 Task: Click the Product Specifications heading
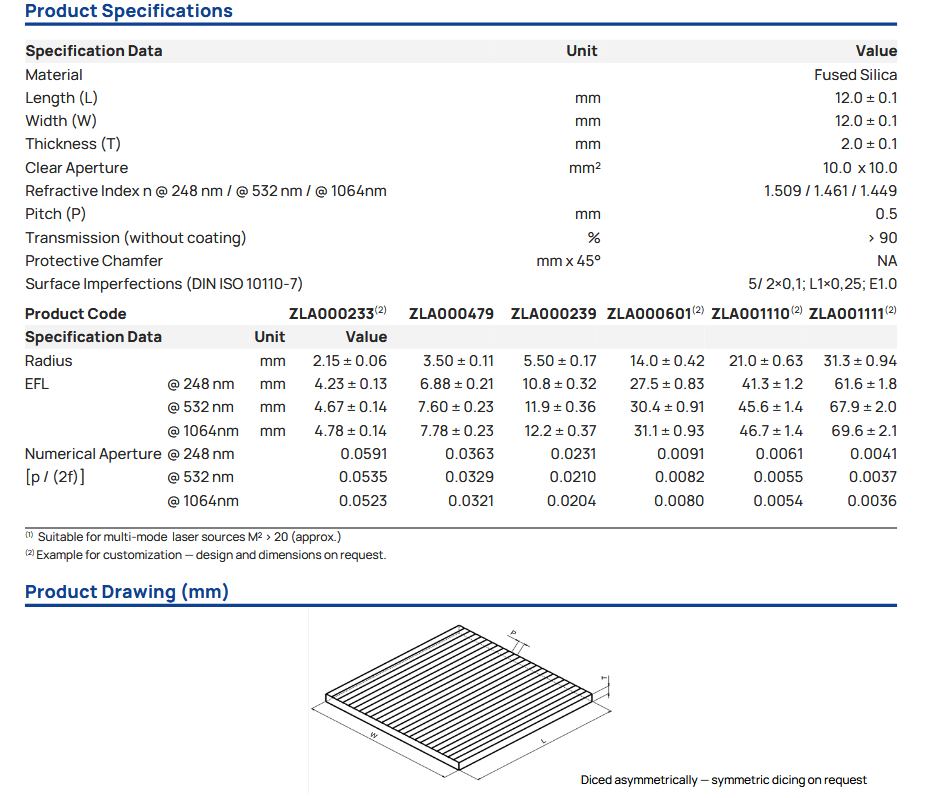click(x=129, y=12)
